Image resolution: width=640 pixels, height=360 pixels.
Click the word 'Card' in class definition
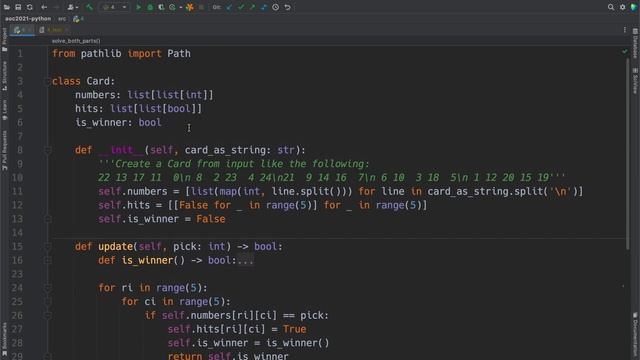click(x=98, y=81)
